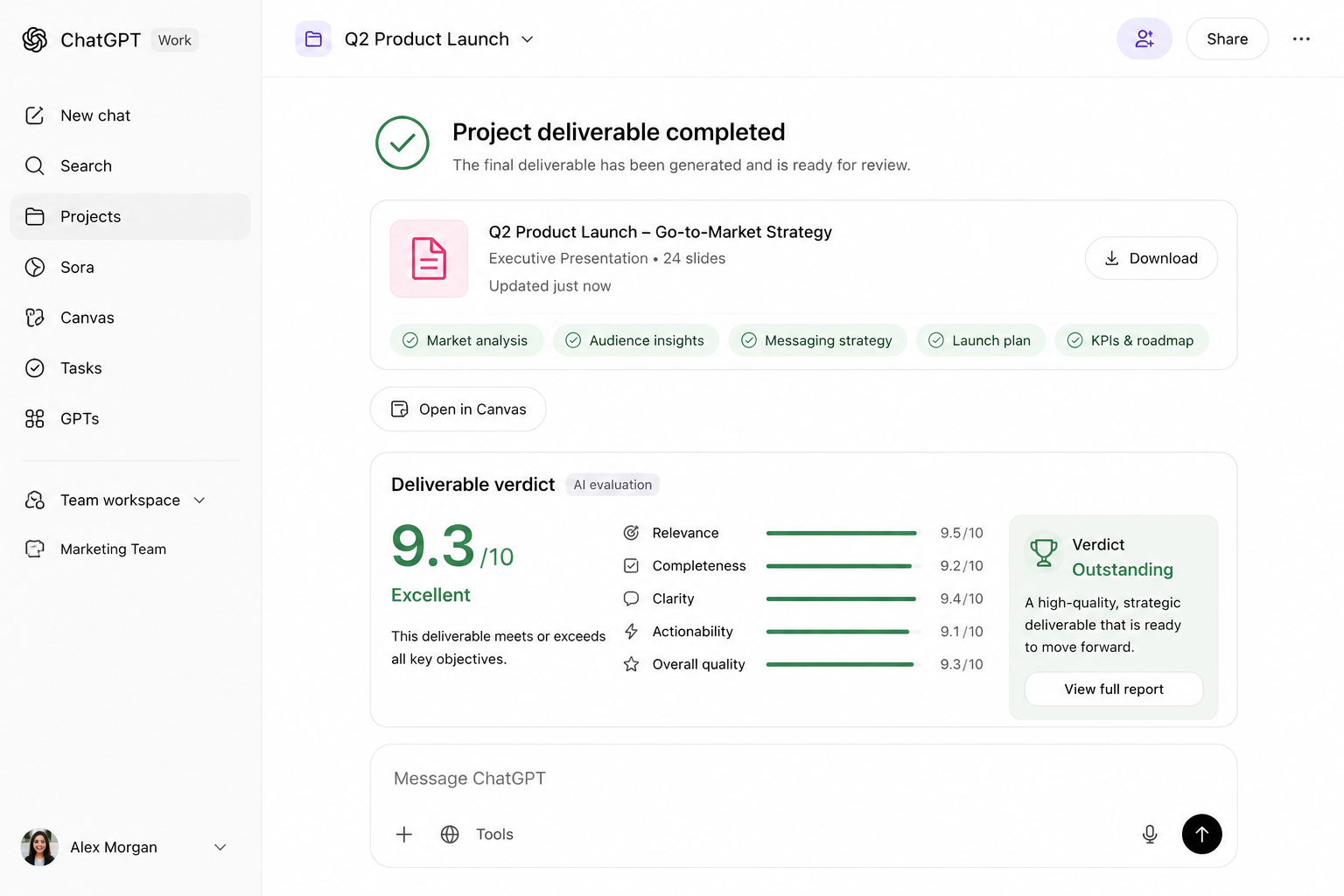Click the GPTs grid icon in sidebar

coord(35,419)
